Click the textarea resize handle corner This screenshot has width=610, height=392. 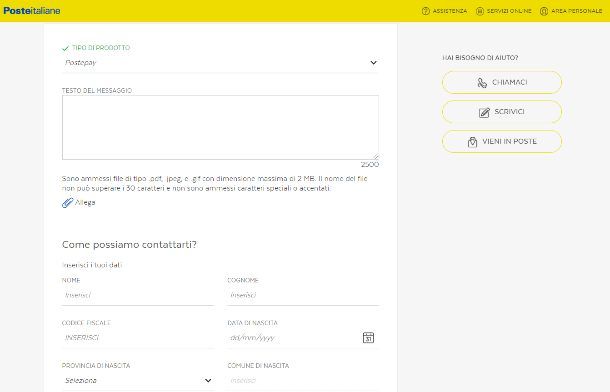[x=375, y=156]
